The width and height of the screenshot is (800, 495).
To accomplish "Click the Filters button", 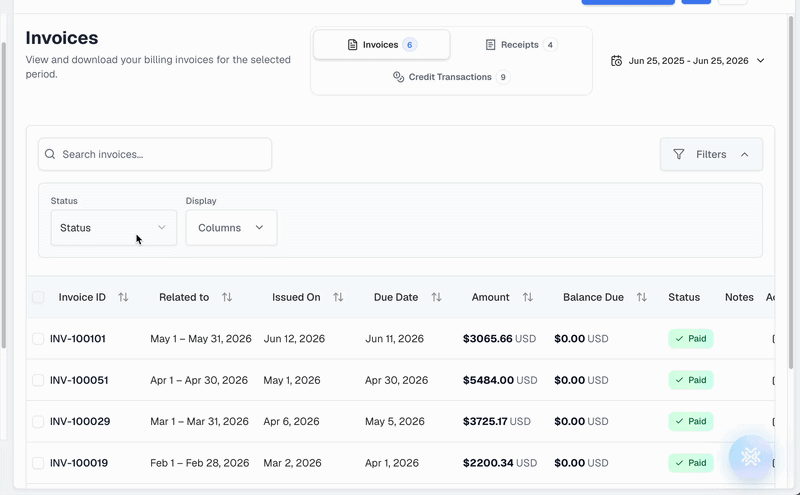I will [x=711, y=154].
